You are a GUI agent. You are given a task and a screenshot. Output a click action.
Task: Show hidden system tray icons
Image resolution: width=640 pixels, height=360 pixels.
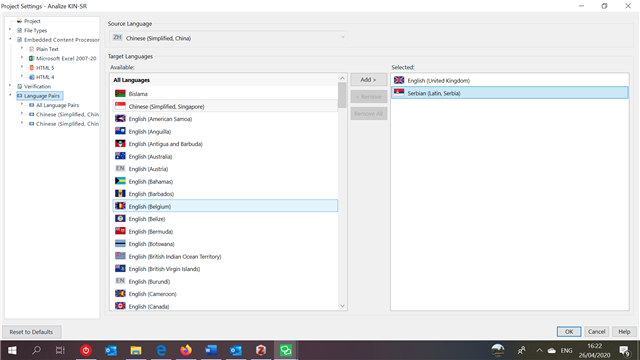539,350
